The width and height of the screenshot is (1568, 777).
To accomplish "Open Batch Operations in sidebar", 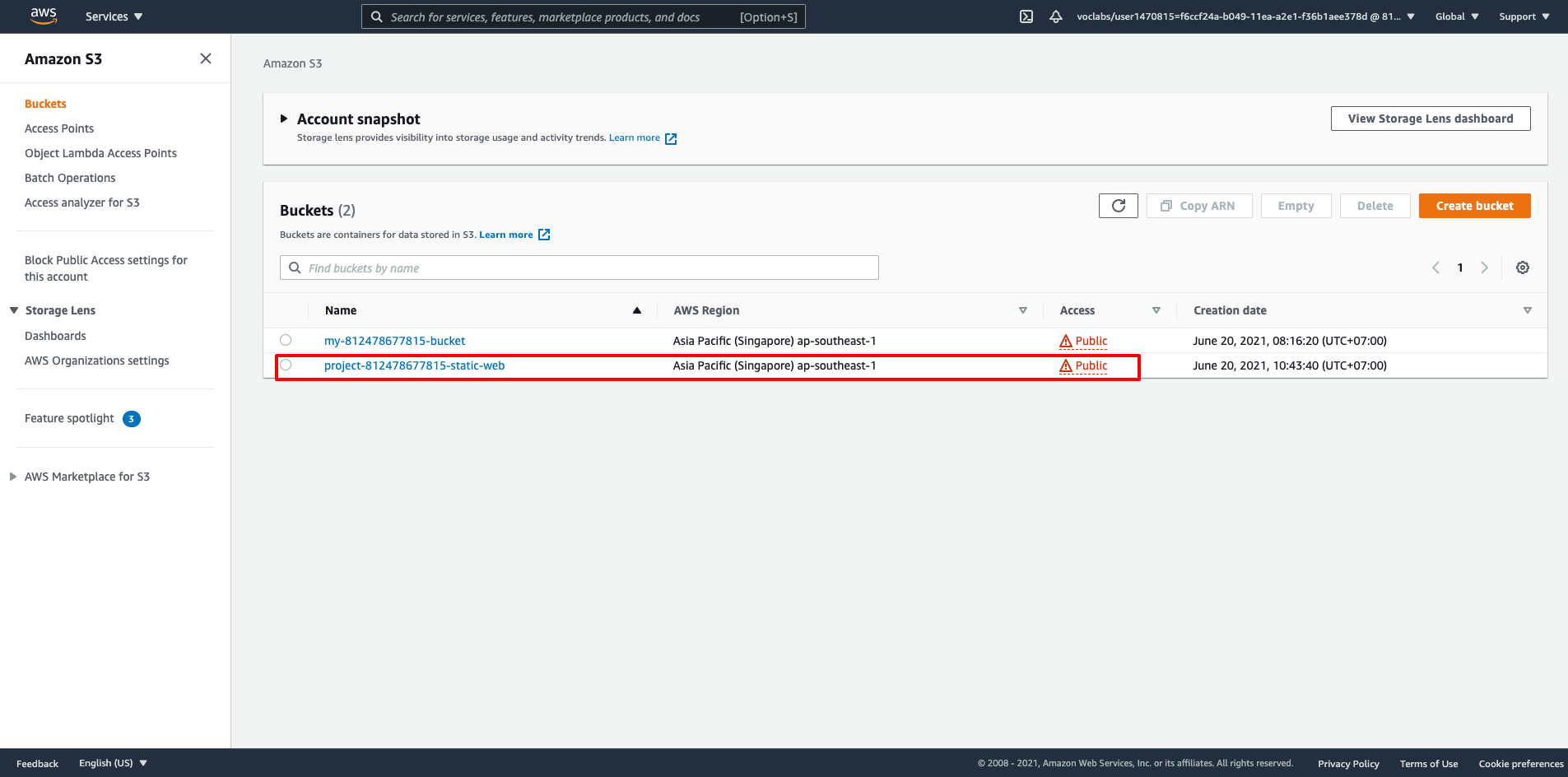I will coord(70,178).
